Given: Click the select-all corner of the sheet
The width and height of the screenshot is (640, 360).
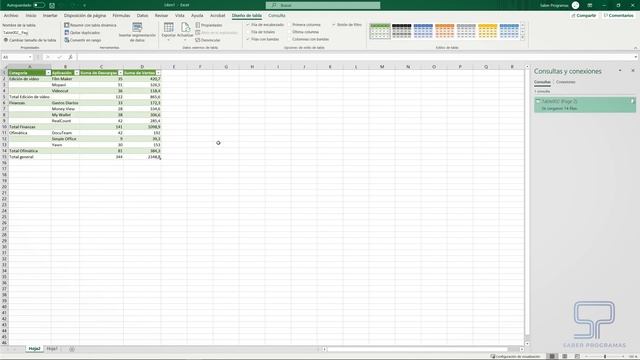Looking at the screenshot, I should coord(4,67).
